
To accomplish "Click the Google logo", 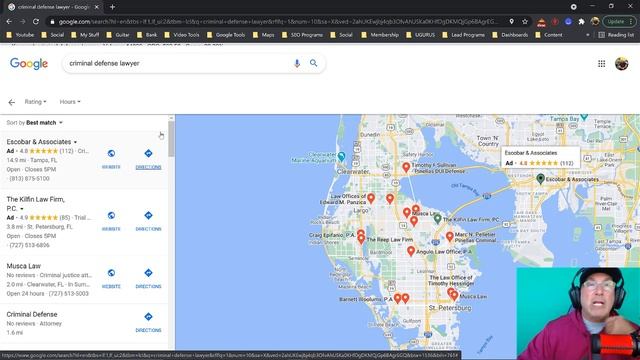I will 29,64.
